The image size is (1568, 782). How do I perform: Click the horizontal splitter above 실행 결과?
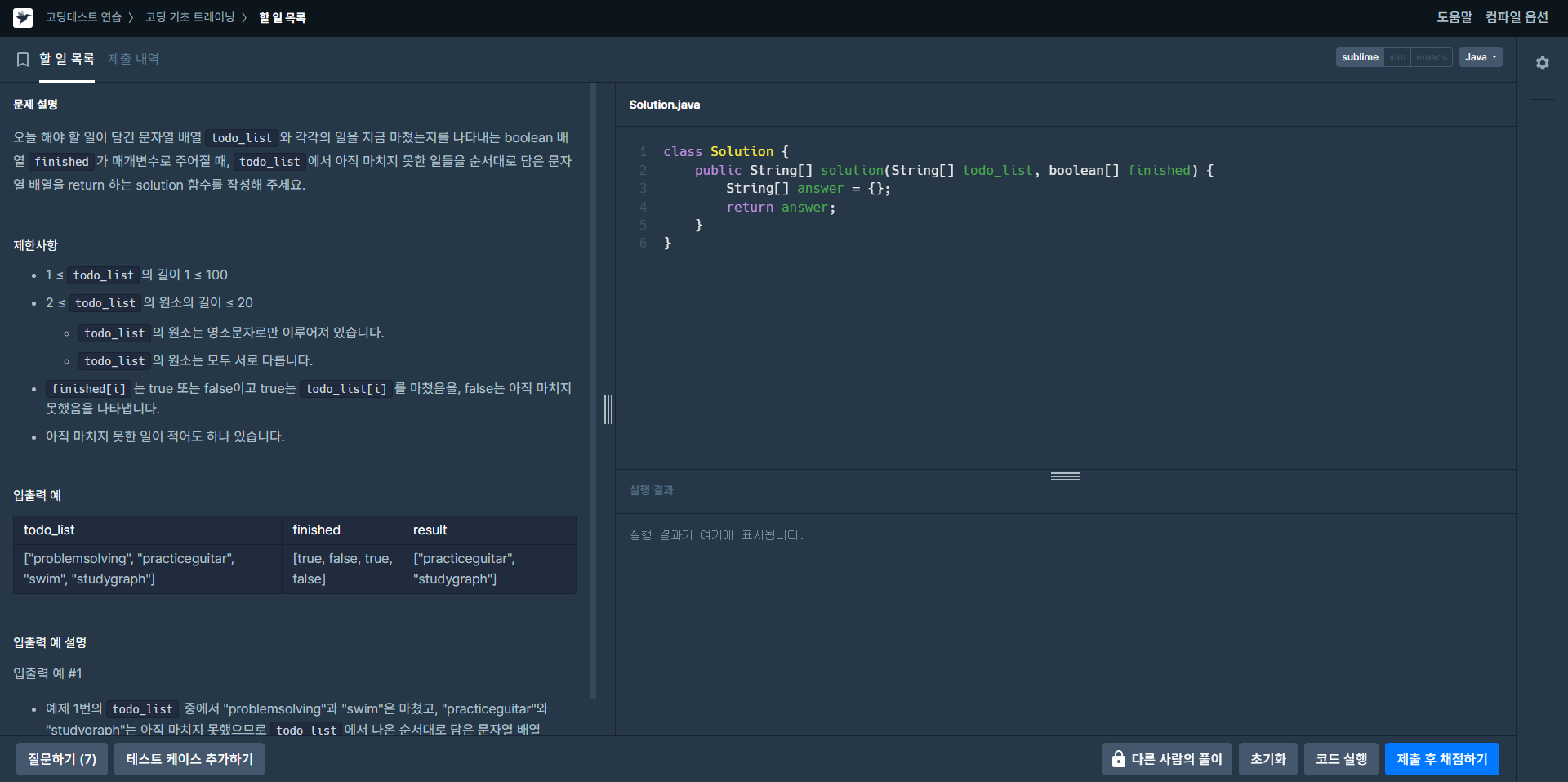tap(1066, 476)
